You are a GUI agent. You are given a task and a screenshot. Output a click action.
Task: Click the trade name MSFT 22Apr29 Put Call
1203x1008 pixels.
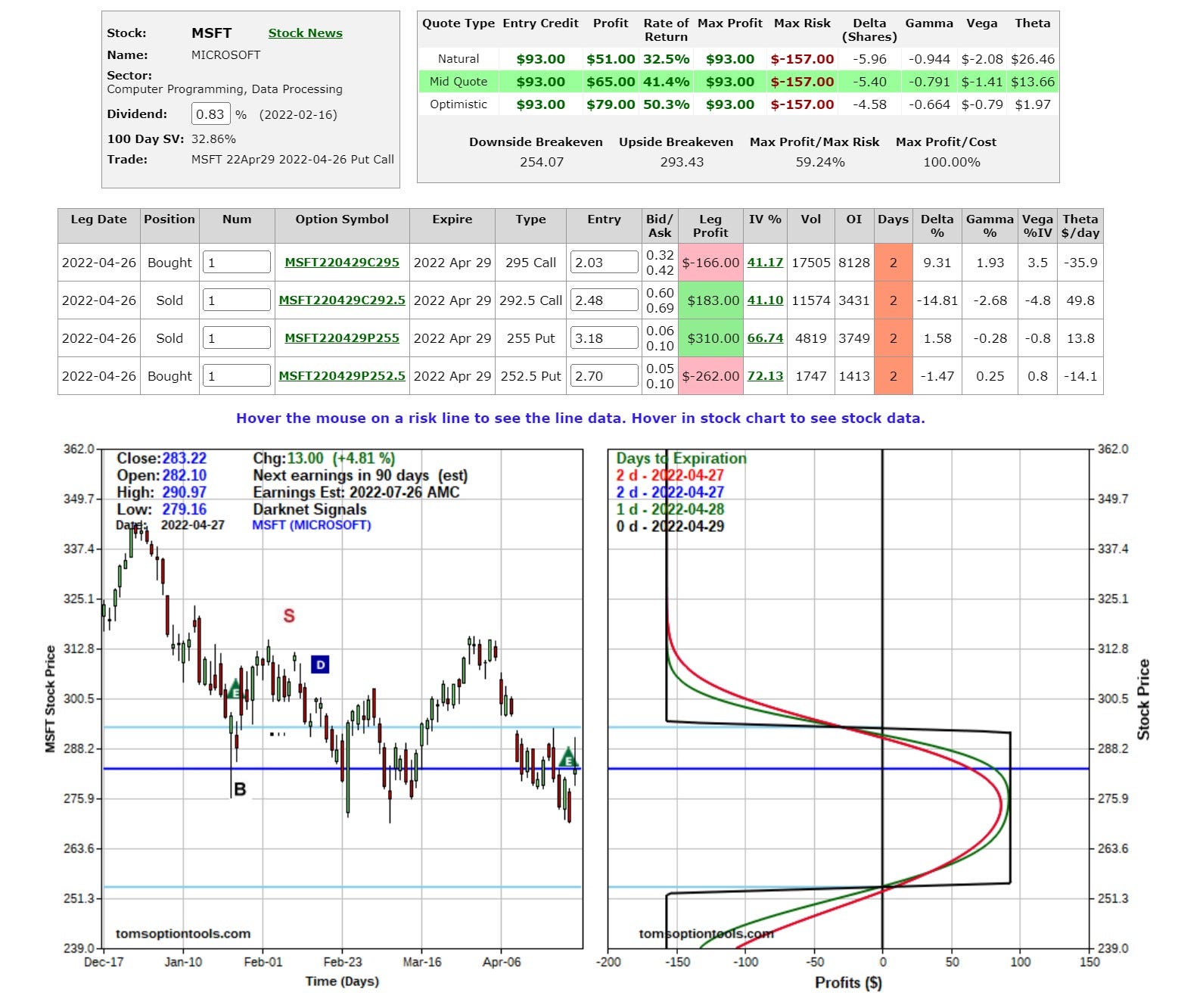[293, 160]
